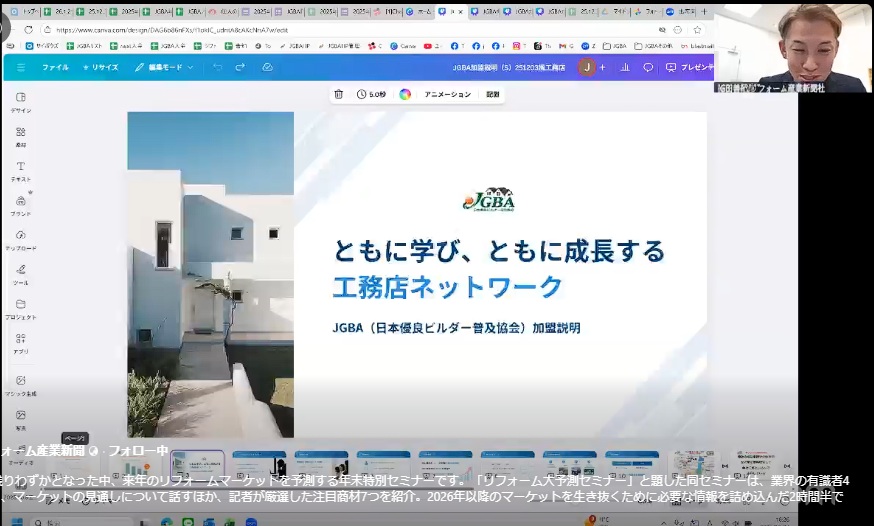The width and height of the screenshot is (874, 526).
Task: Open the 素材 (Elements) panel
Action: pyautogui.click(x=20, y=136)
